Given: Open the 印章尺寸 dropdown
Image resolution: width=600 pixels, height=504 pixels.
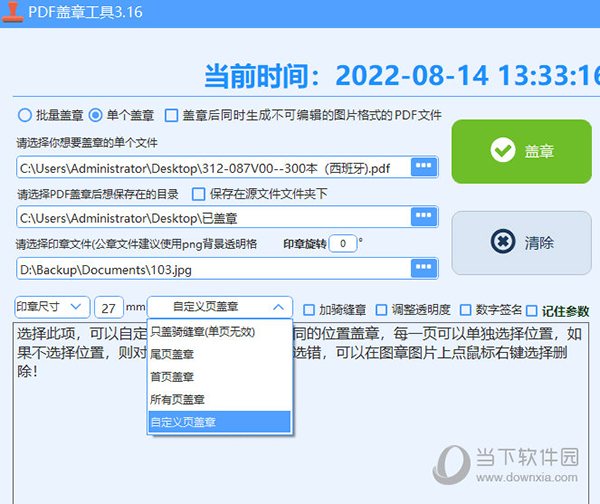Looking at the screenshot, I should click(52, 307).
